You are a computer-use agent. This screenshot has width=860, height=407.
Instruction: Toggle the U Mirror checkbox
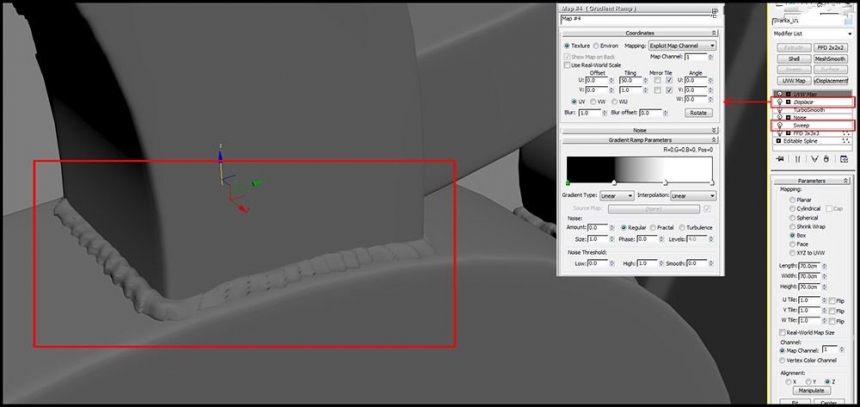(657, 81)
